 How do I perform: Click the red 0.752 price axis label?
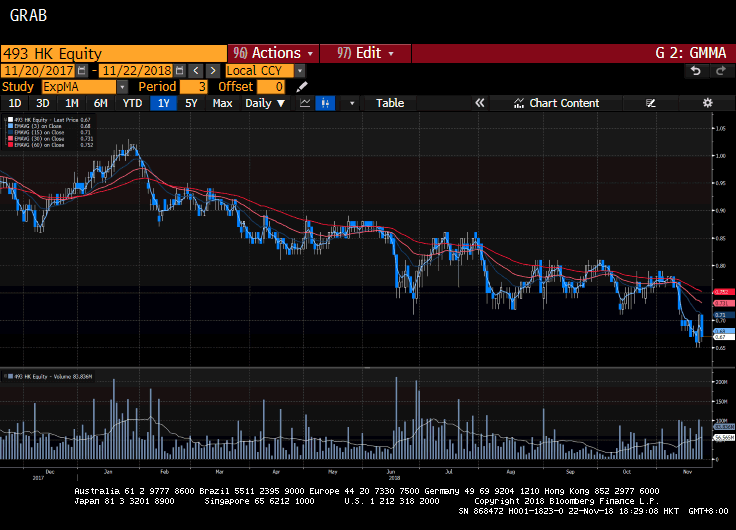pyautogui.click(x=723, y=292)
